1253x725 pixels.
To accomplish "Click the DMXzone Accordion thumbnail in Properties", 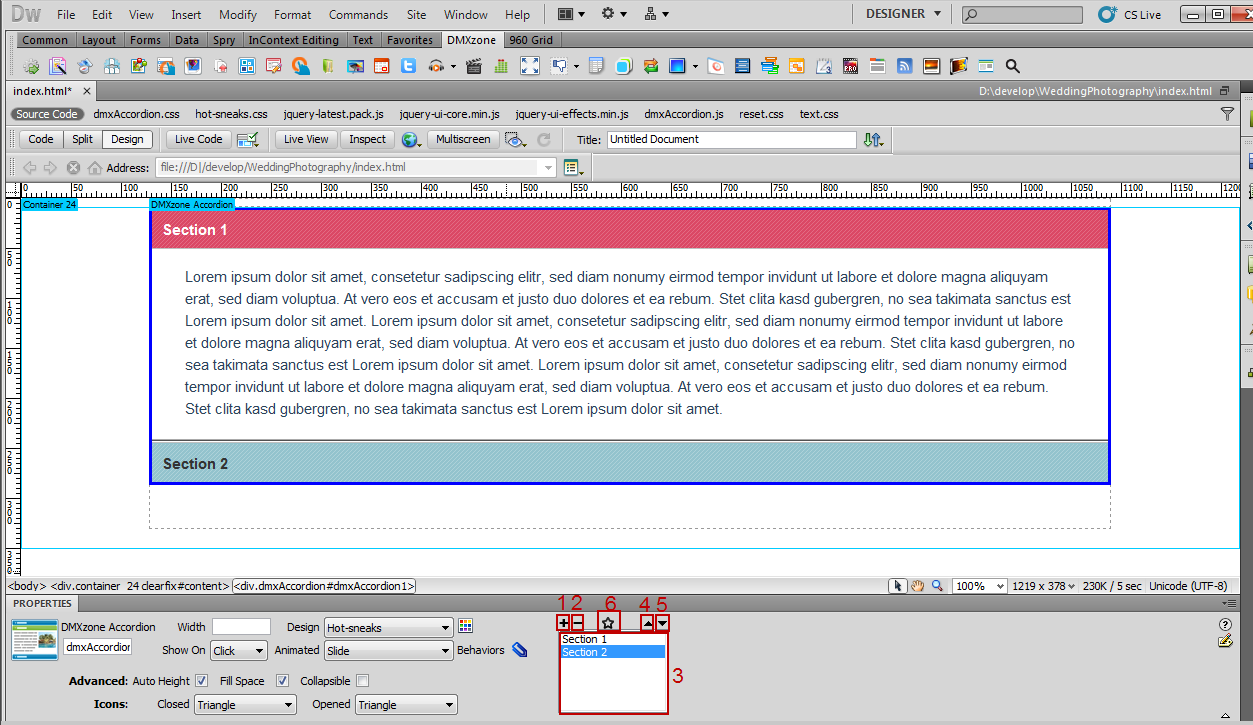I will [34, 640].
